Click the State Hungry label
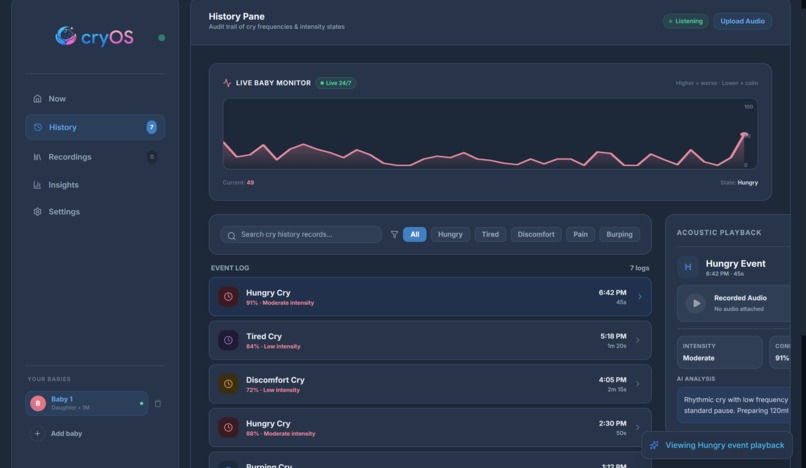 [x=739, y=183]
